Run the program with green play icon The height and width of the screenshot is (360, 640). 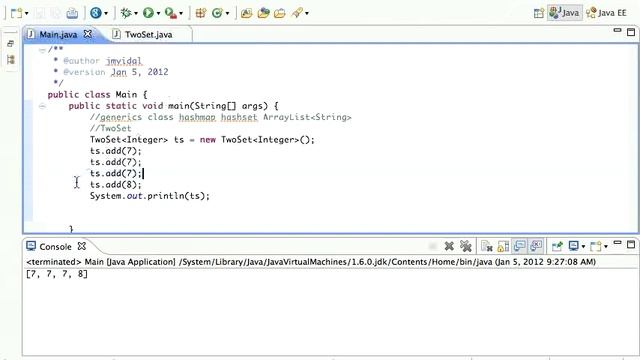coord(148,13)
